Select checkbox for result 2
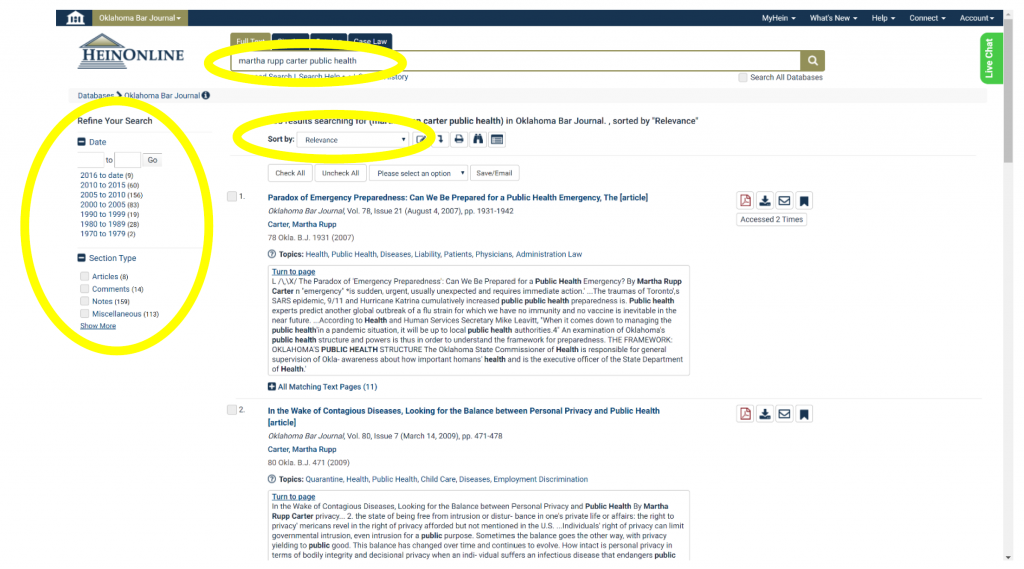This screenshot has width=1024, height=569. (x=232, y=410)
